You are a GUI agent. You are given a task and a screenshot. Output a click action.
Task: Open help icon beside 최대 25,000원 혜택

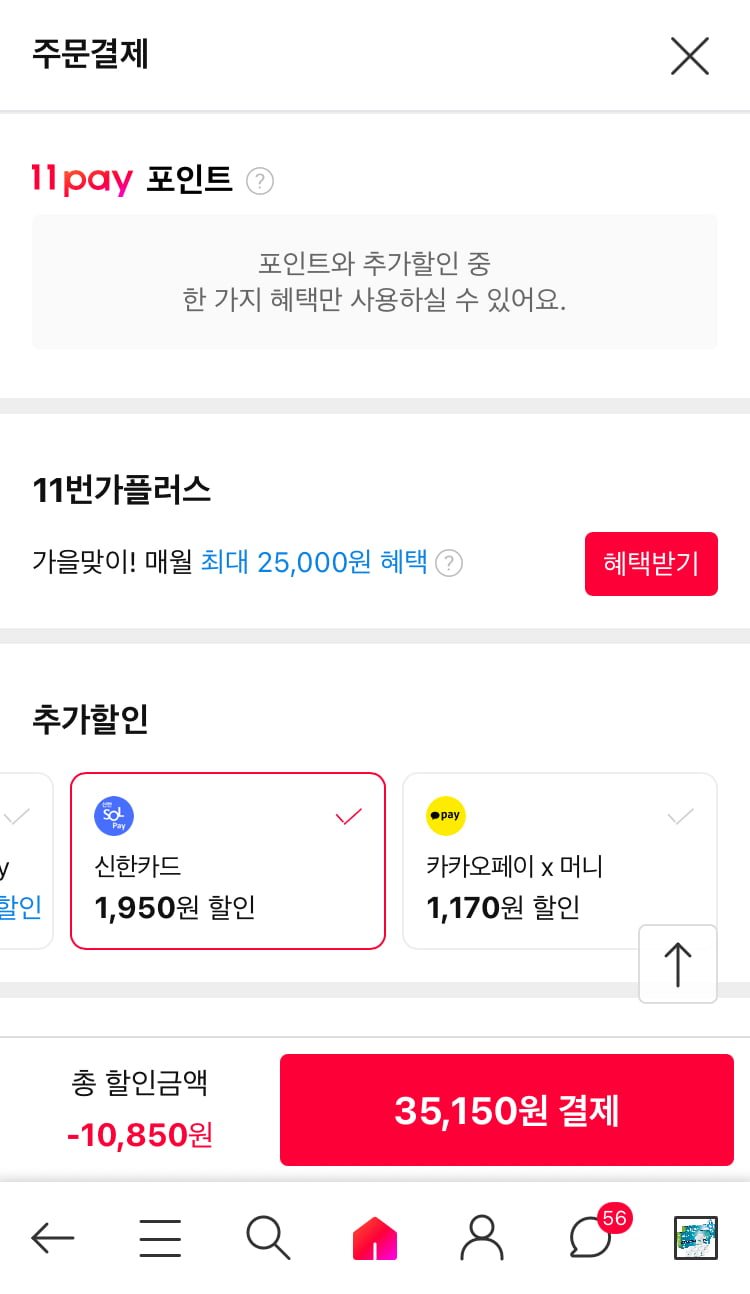tap(450, 564)
